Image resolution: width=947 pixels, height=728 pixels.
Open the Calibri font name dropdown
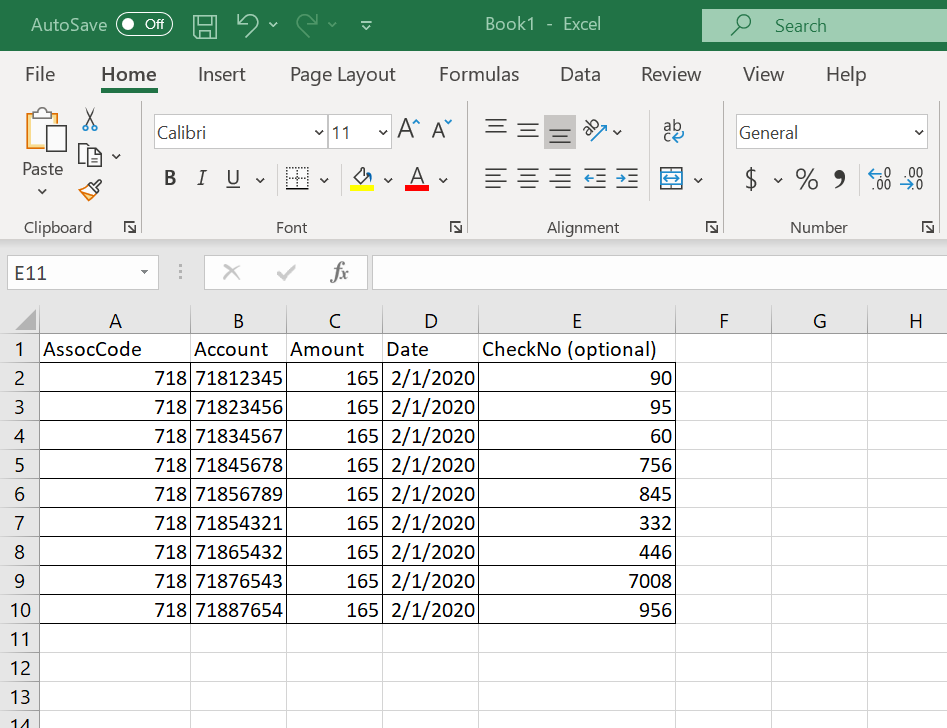[x=319, y=131]
